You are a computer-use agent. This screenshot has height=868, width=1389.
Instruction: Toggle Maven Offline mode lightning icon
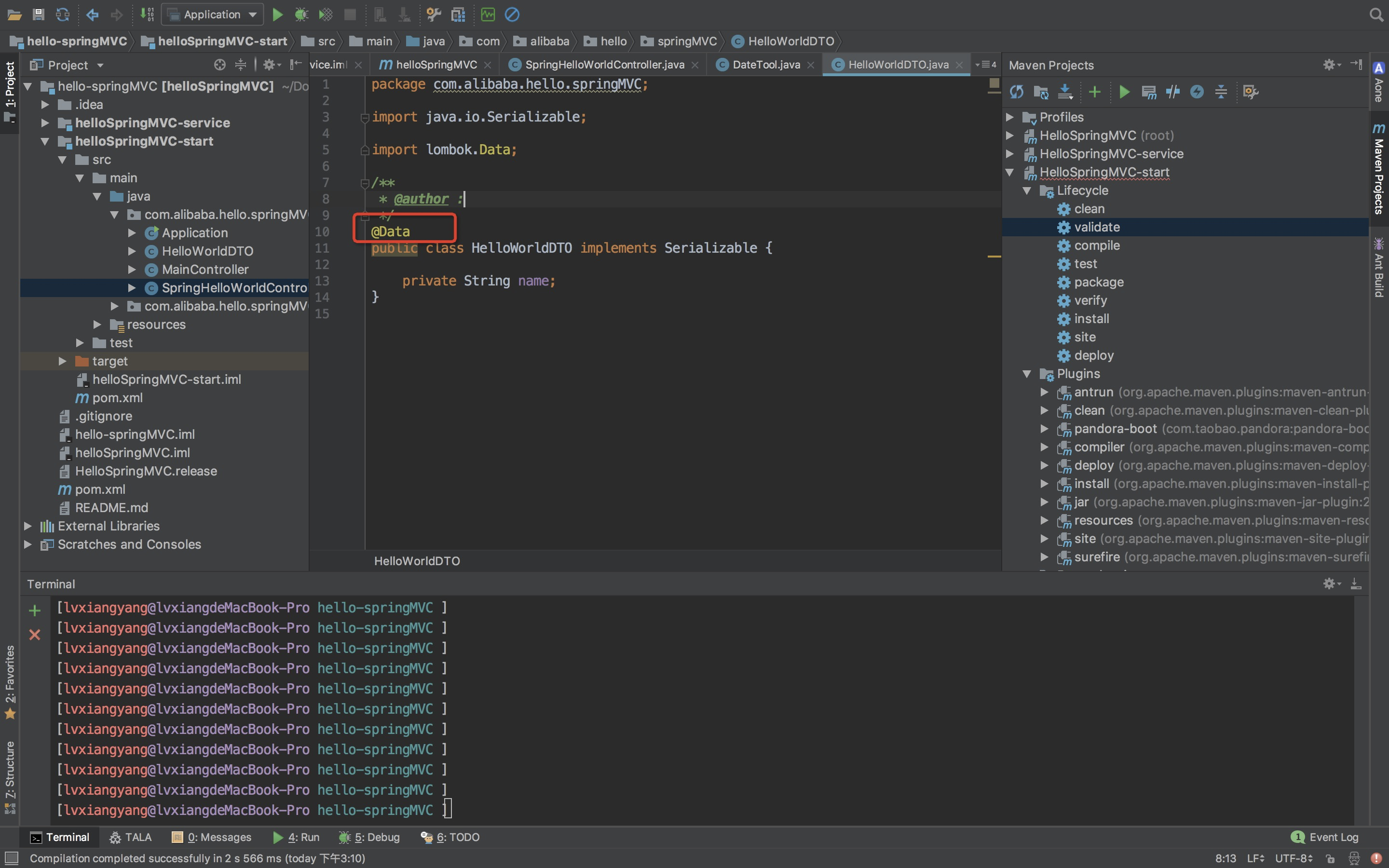[x=1197, y=92]
